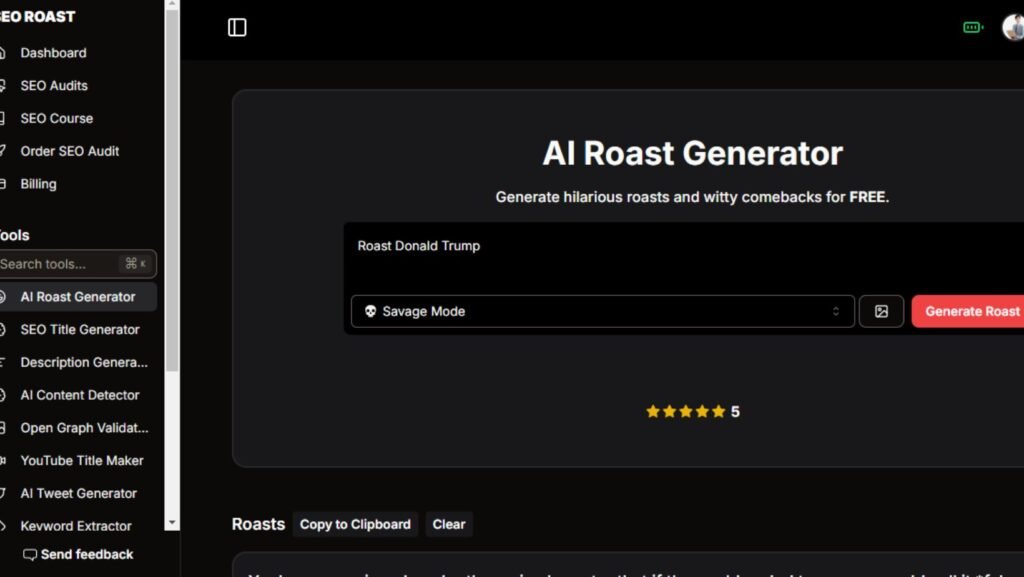Click the Generate Roast button
The height and width of the screenshot is (577, 1024).
[x=968, y=311]
